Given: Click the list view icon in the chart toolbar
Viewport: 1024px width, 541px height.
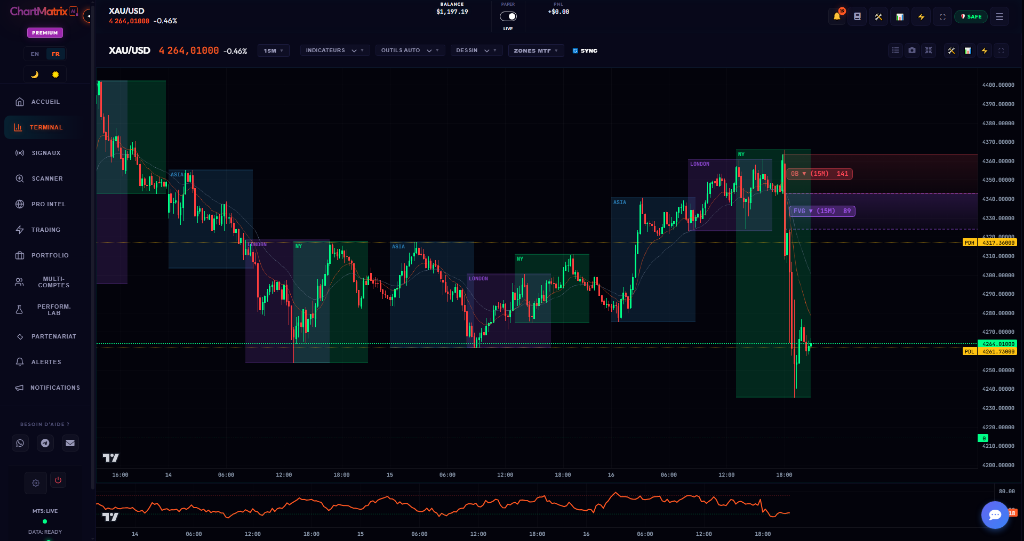Looking at the screenshot, I should (x=895, y=50).
